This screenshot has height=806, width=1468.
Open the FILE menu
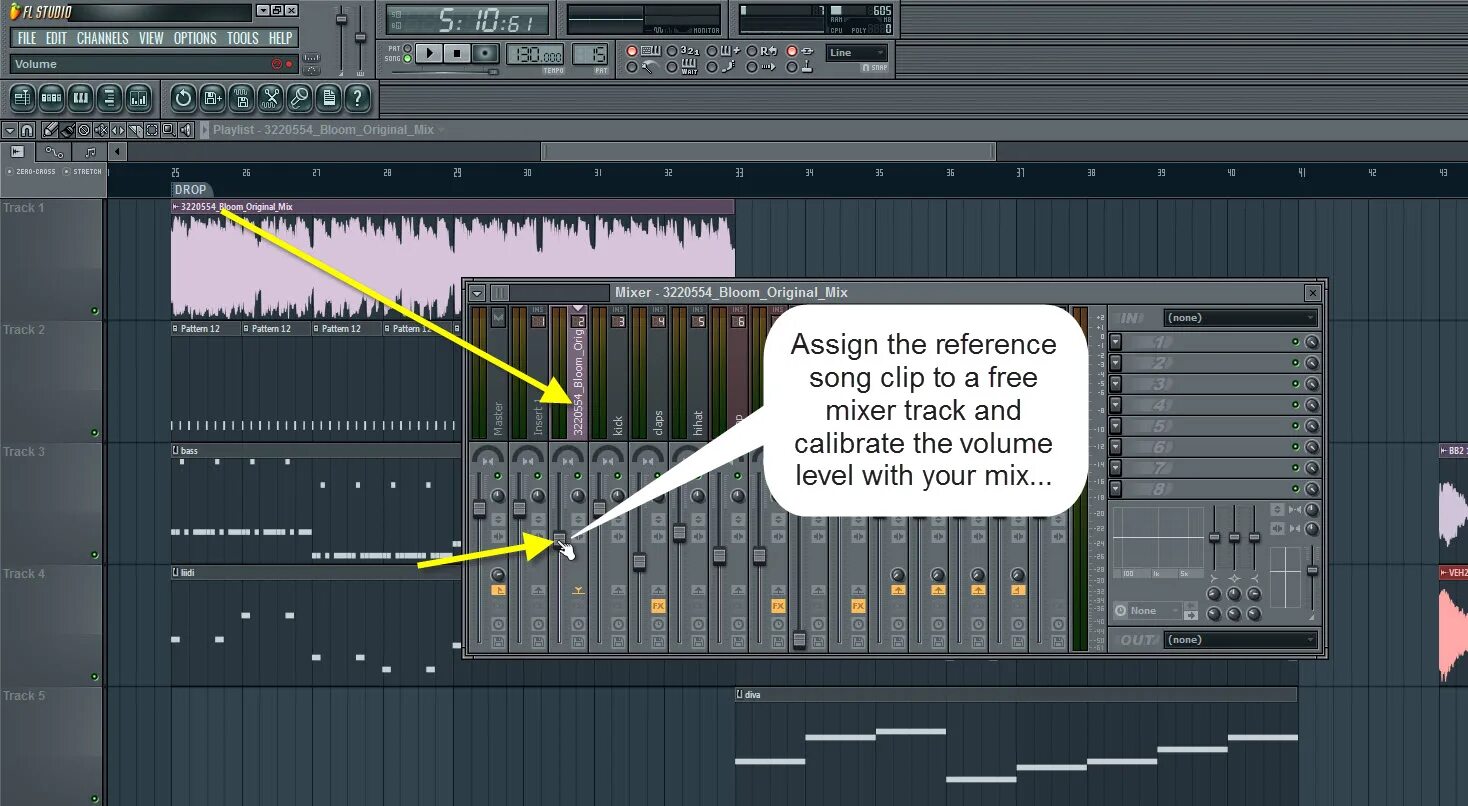click(x=27, y=39)
